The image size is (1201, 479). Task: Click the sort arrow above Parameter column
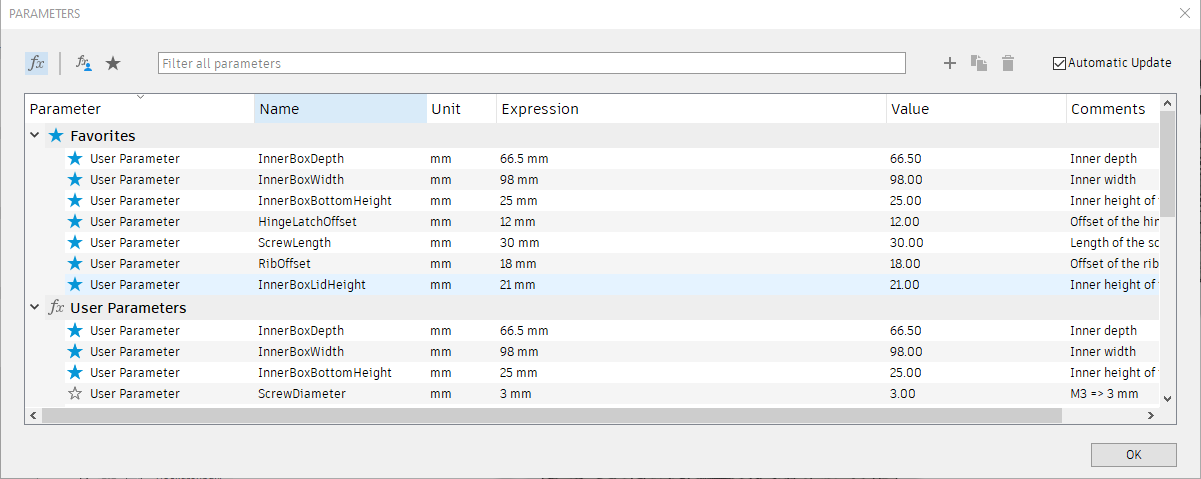[x=140, y=97]
